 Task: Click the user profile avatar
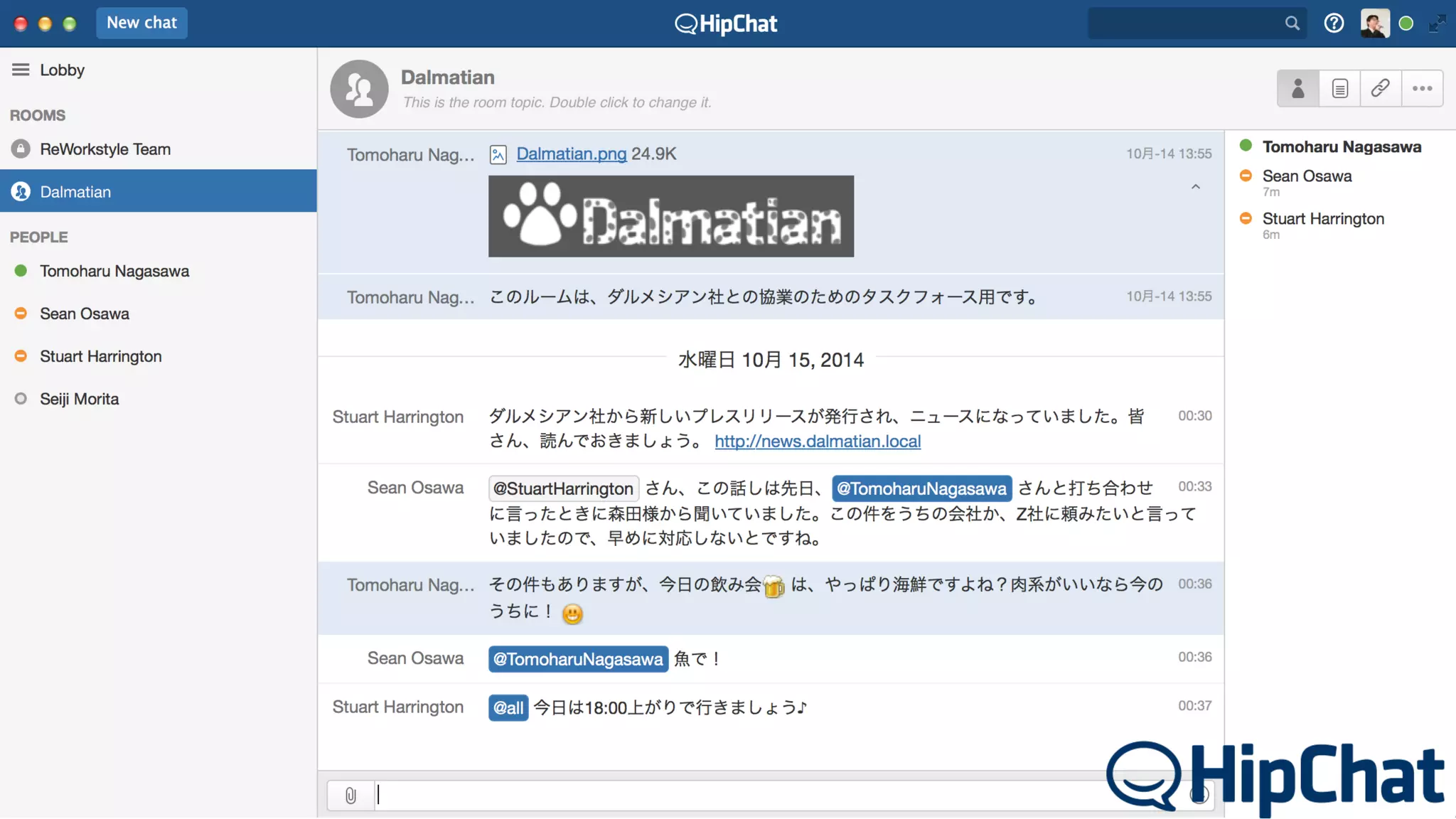point(1374,23)
